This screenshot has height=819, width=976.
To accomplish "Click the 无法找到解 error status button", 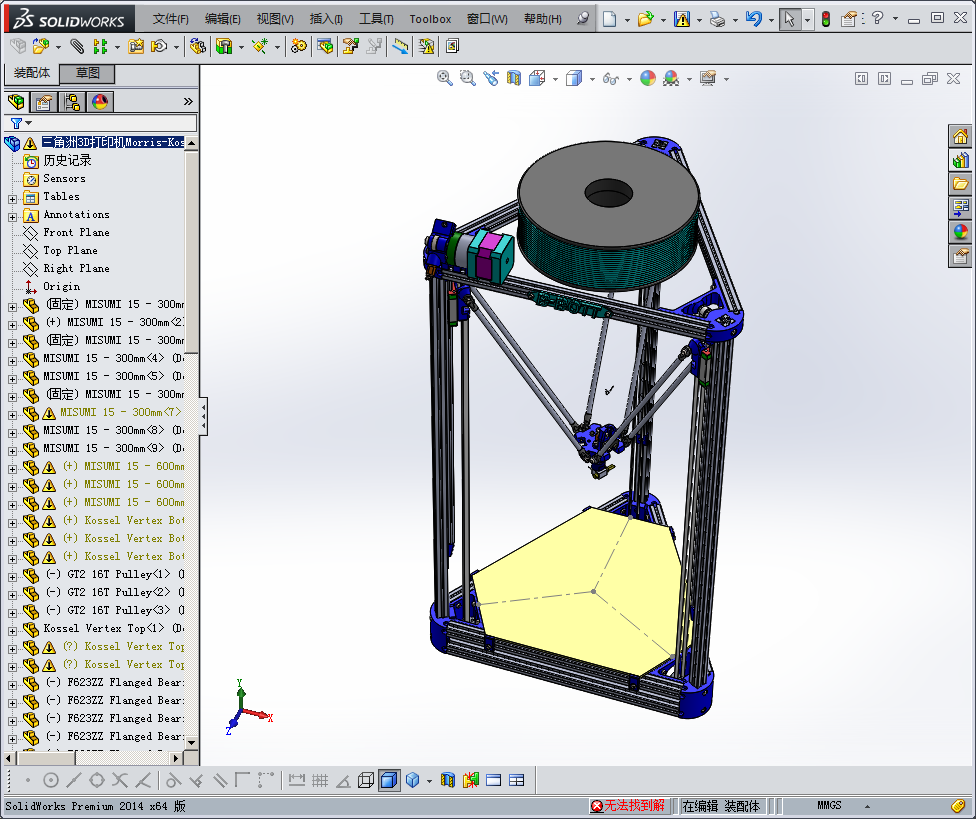I will 628,805.
